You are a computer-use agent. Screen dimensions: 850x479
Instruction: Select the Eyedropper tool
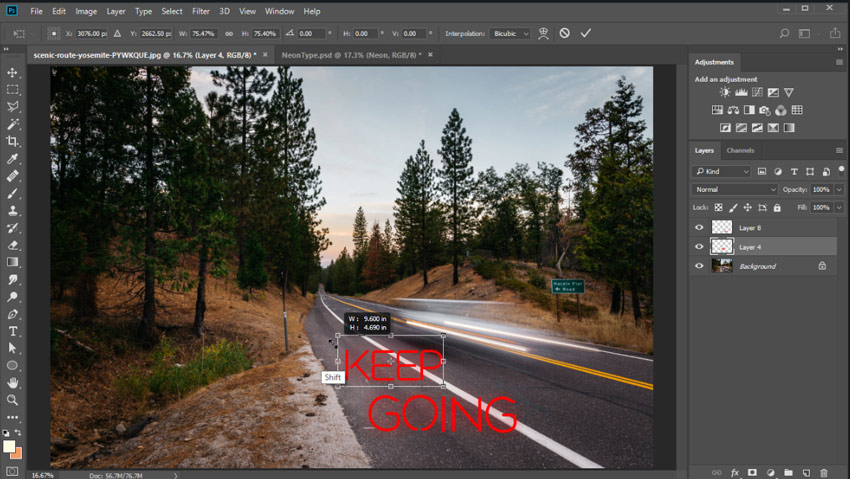pos(12,159)
